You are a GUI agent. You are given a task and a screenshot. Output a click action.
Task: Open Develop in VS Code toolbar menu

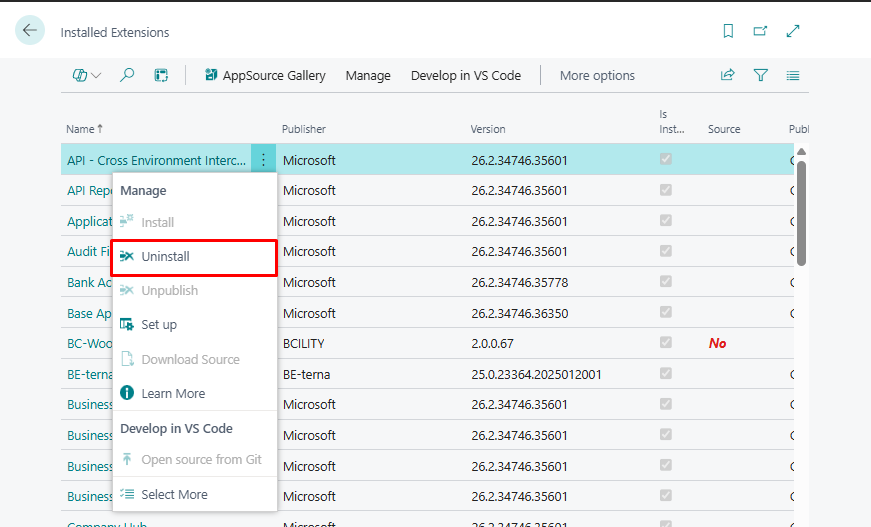pyautogui.click(x=465, y=76)
